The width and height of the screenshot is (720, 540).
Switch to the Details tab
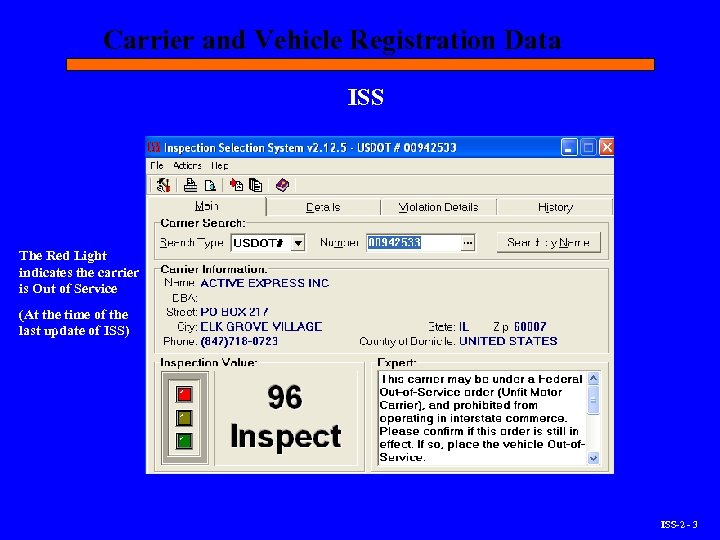[x=323, y=207]
